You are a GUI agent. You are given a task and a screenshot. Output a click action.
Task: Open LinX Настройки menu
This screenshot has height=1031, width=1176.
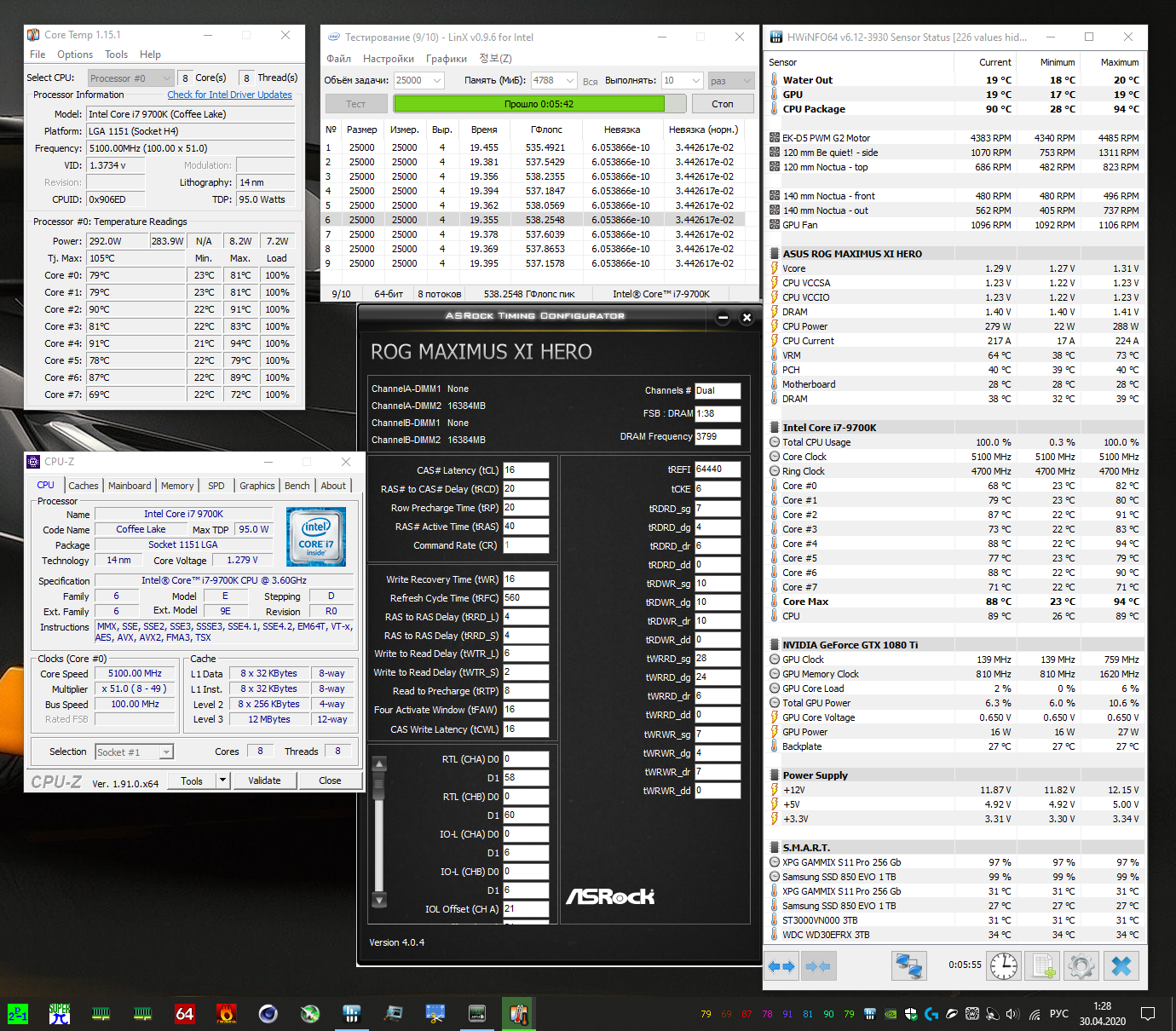389,59
